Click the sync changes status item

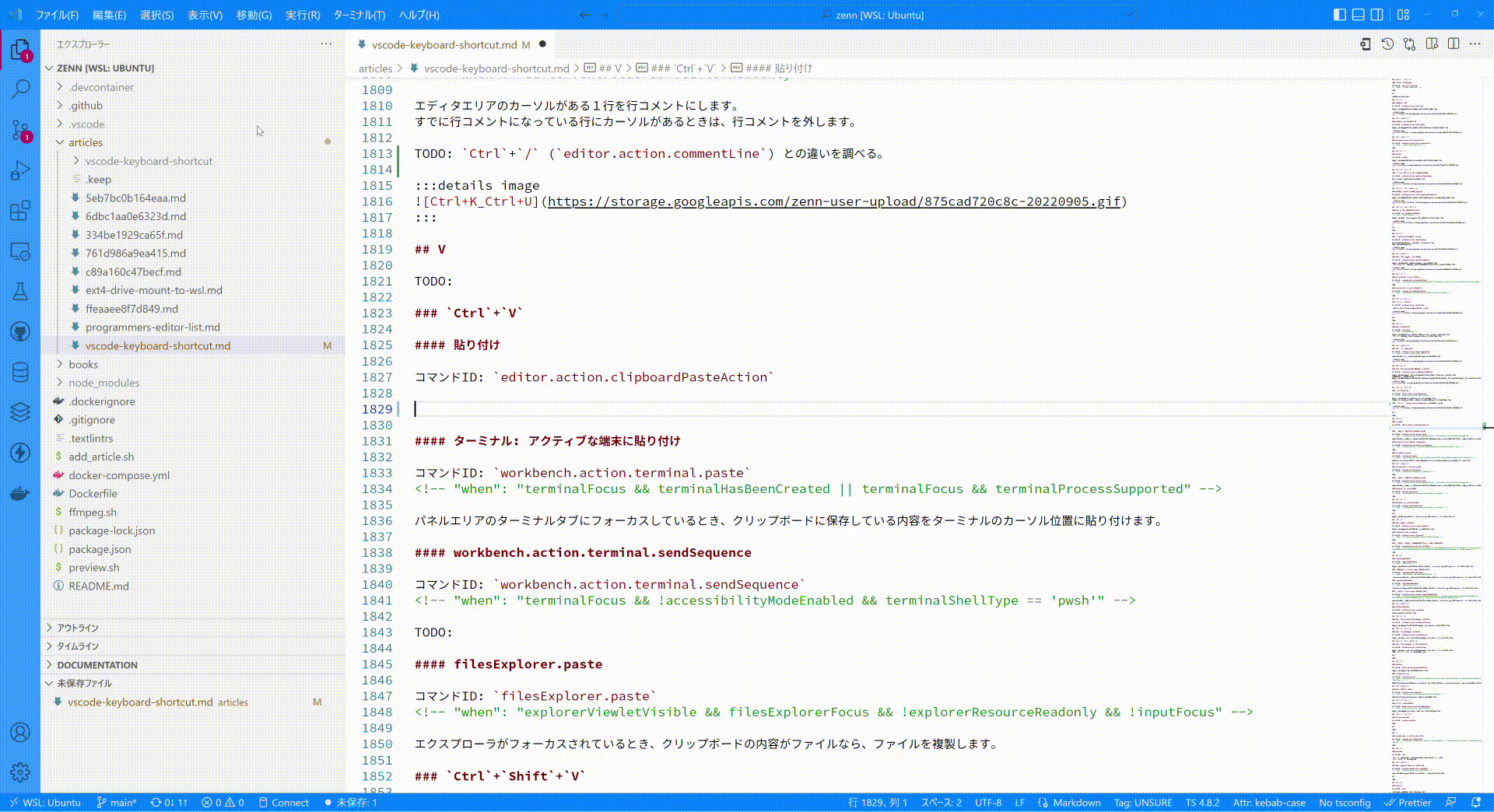tap(169, 802)
